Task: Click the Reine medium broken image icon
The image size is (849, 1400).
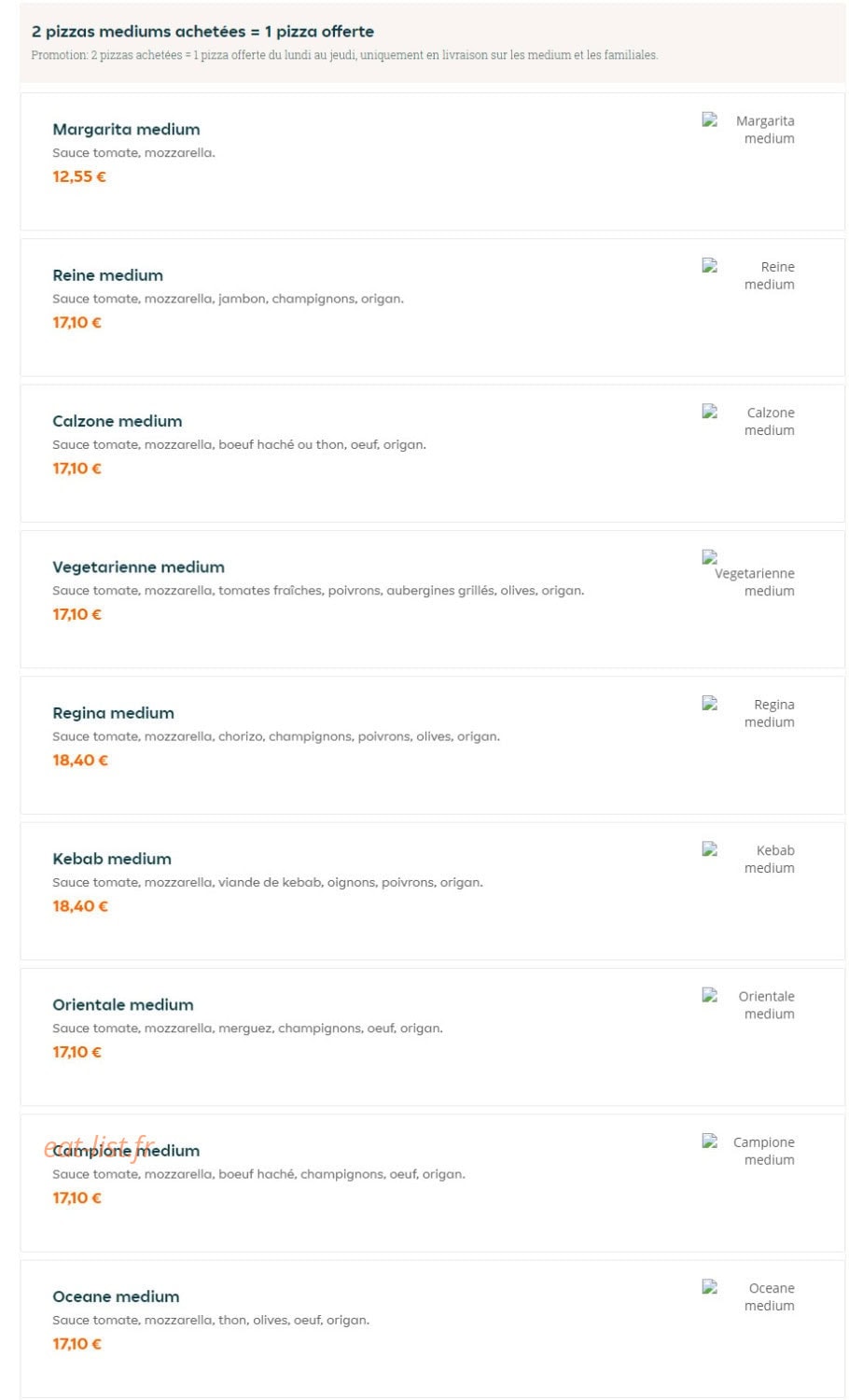Action: point(710,265)
